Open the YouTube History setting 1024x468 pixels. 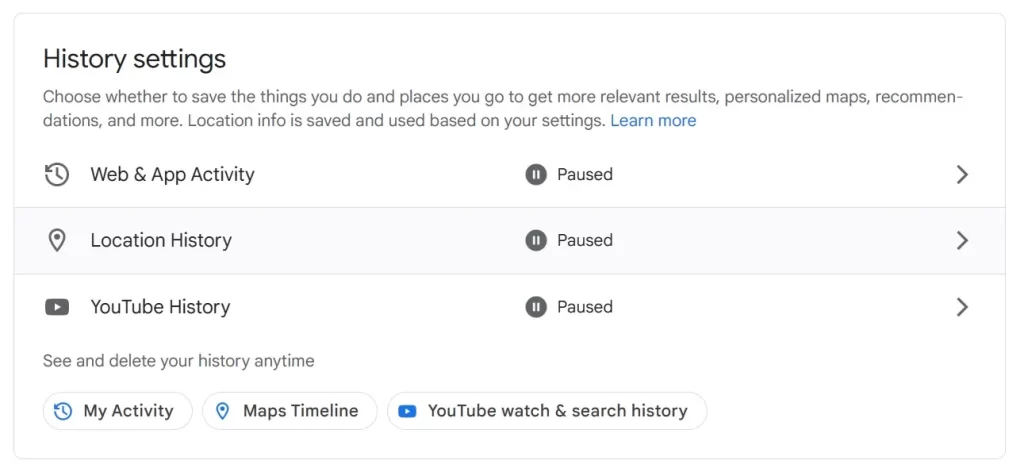coord(509,307)
